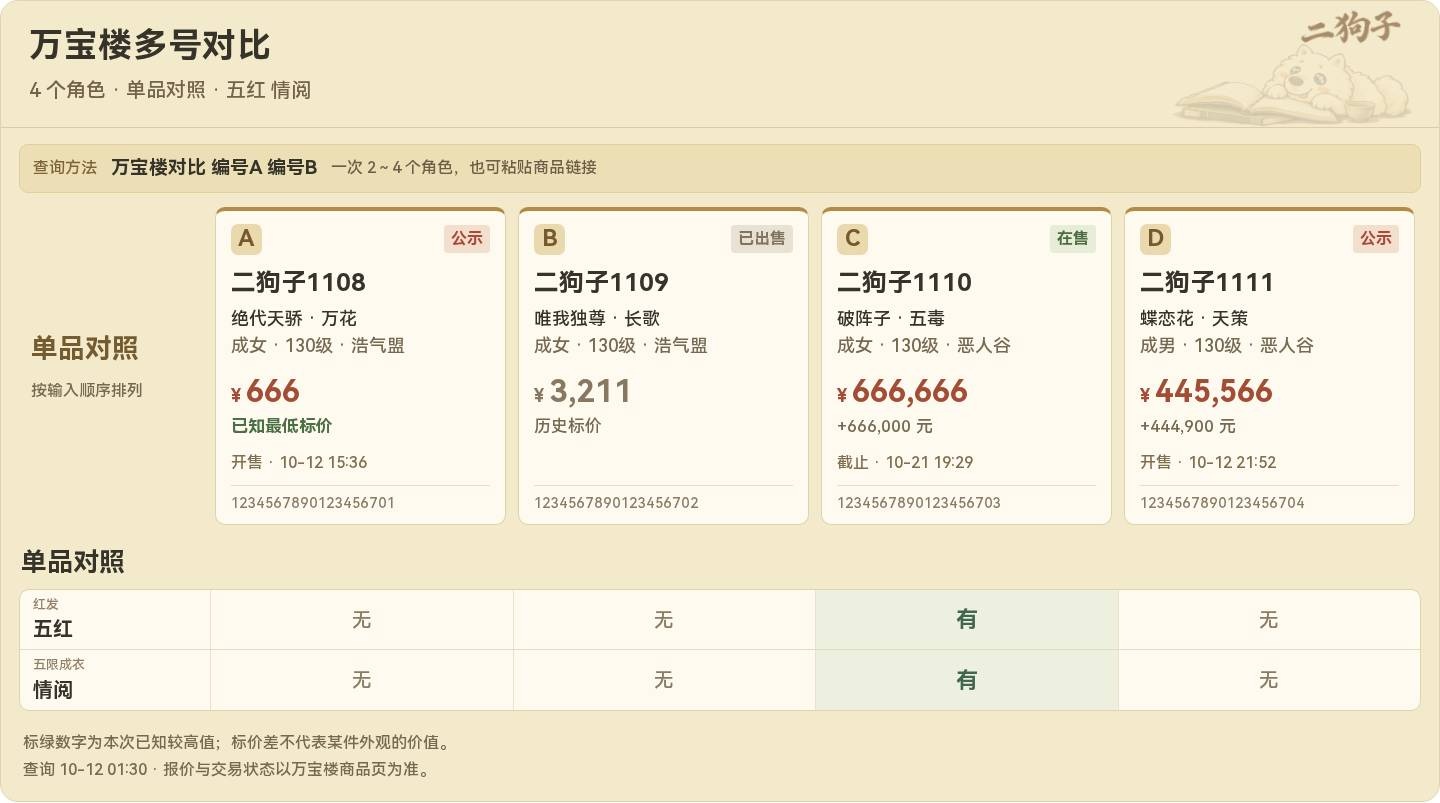
Task: Click the 公示 status tag on card A
Action: [x=467, y=238]
